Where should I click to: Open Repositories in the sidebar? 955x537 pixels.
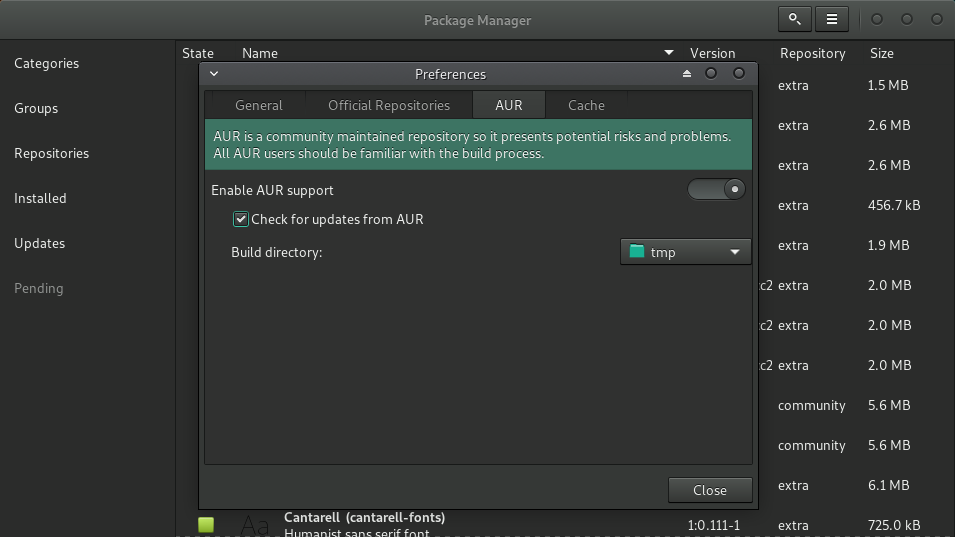pyautogui.click(x=52, y=153)
